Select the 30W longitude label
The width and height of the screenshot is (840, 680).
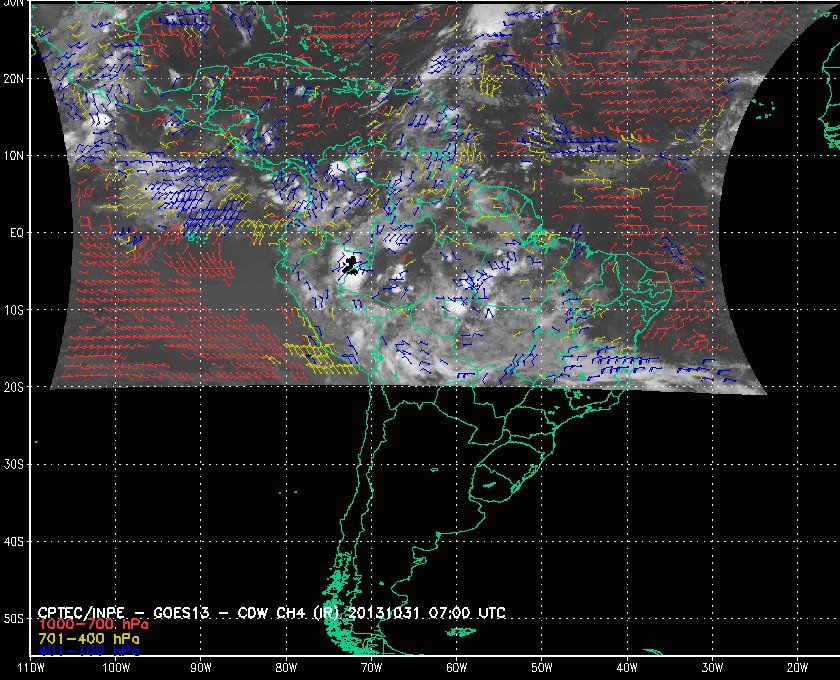pos(712,668)
